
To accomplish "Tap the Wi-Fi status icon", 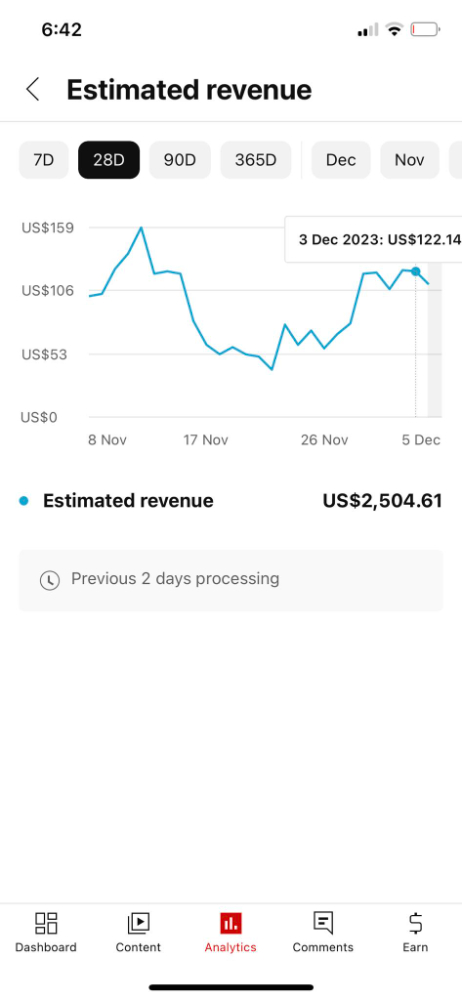I will (x=395, y=29).
